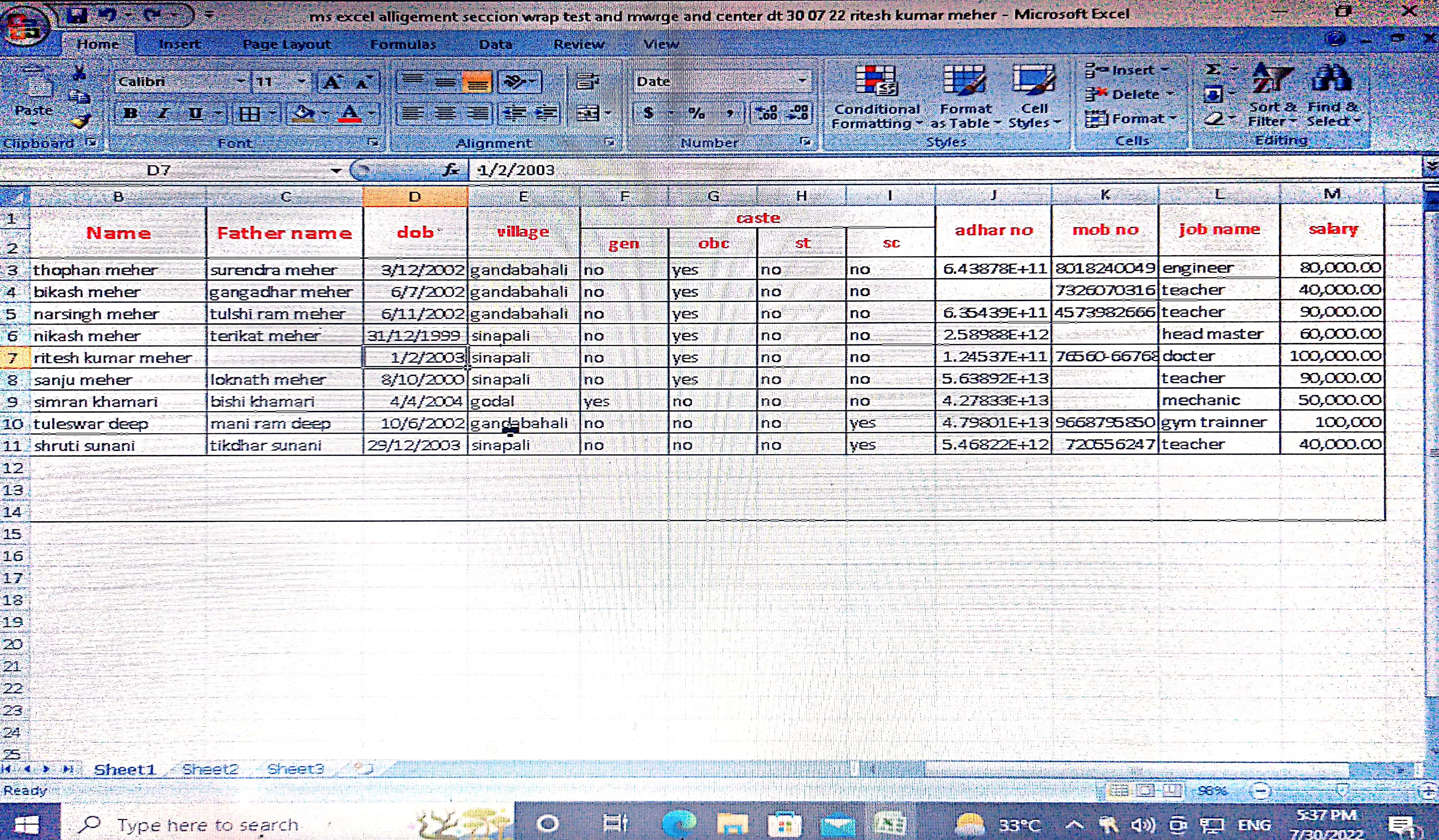Click the Percent Style button

coord(696,113)
